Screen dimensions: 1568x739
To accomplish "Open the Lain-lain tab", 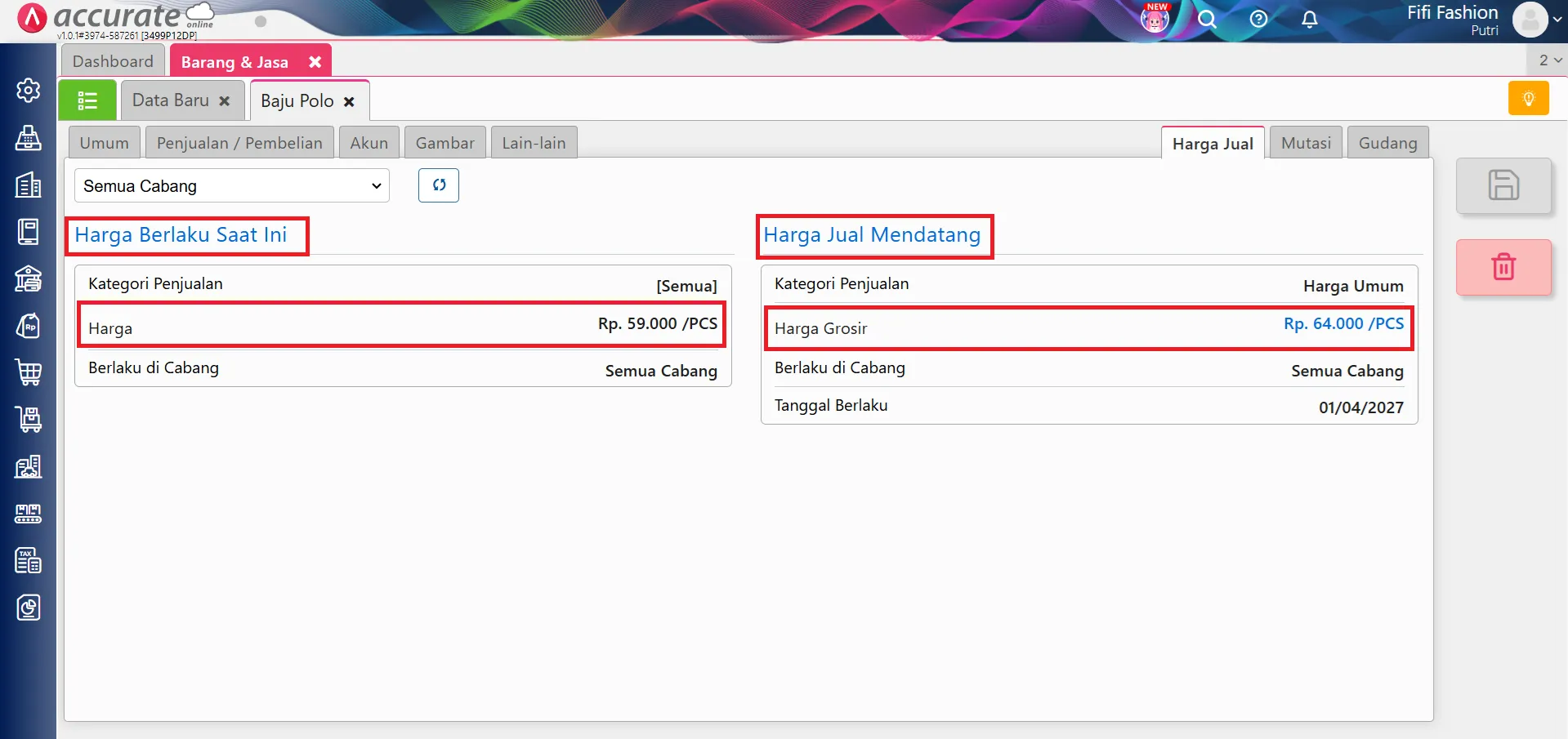I will coord(534,143).
